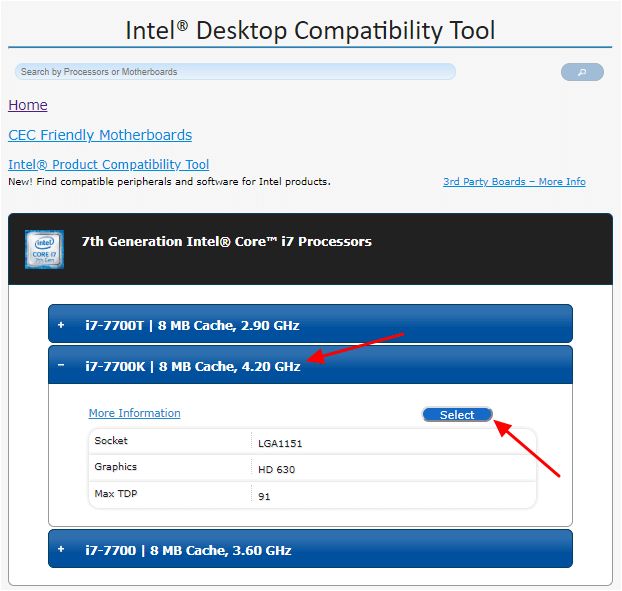Screen dimensions: 622x591
Task: Click the Intel Core i7 badge icon
Action: coord(44,249)
